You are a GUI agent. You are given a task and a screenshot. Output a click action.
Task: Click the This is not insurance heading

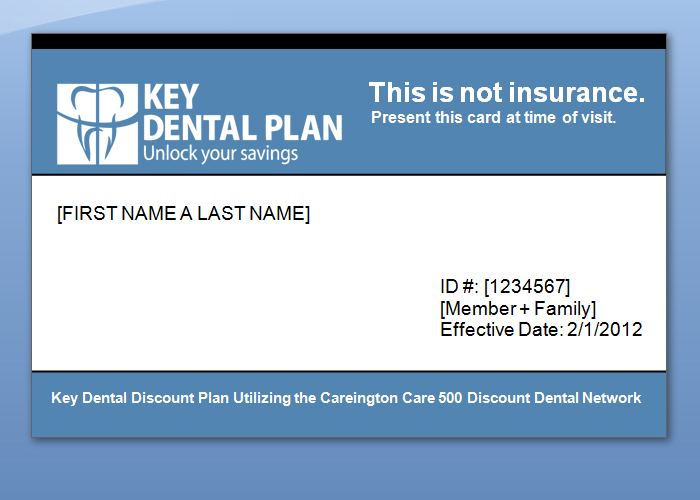506,93
